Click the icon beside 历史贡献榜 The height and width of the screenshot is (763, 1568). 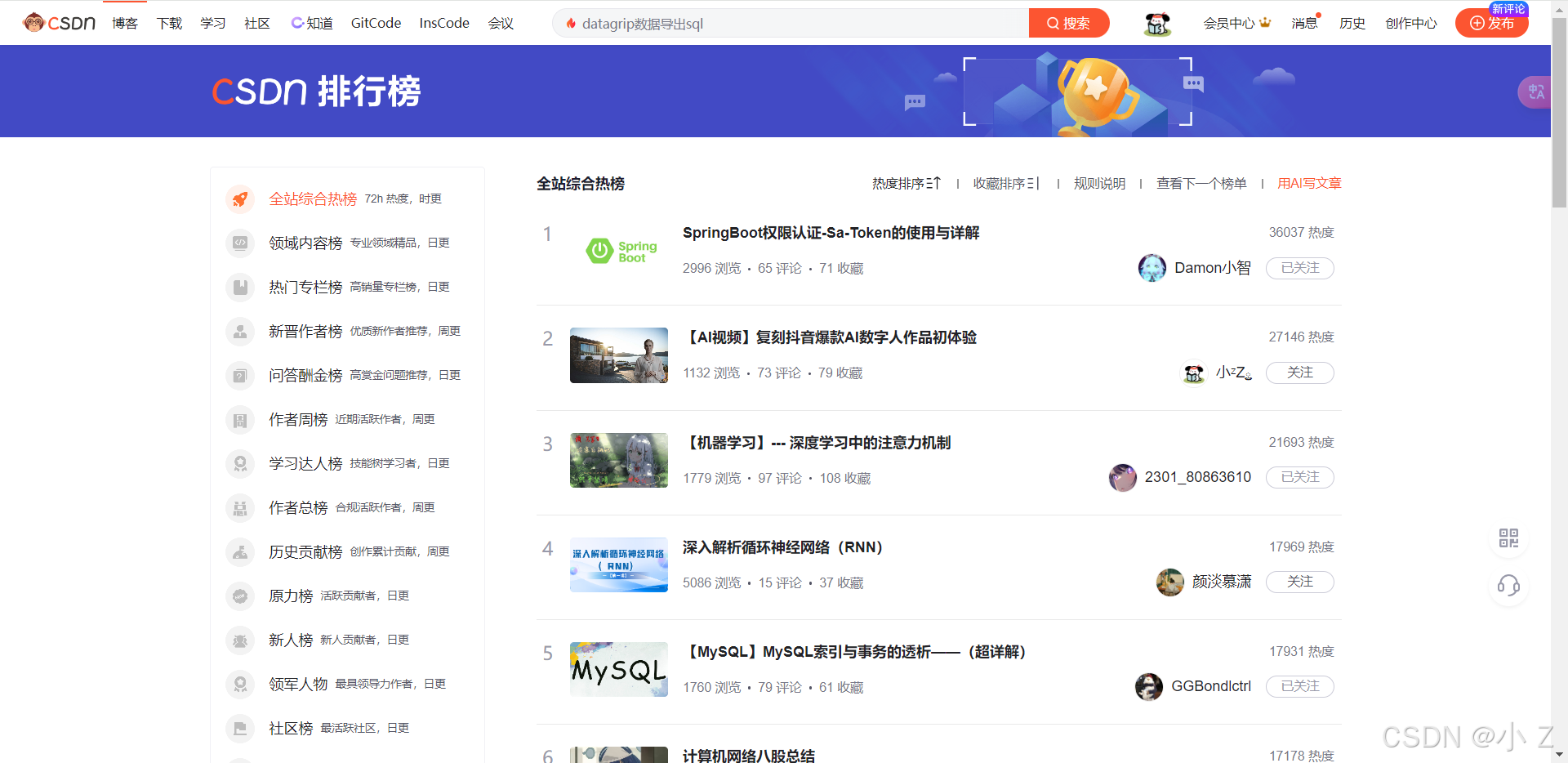pyautogui.click(x=240, y=551)
